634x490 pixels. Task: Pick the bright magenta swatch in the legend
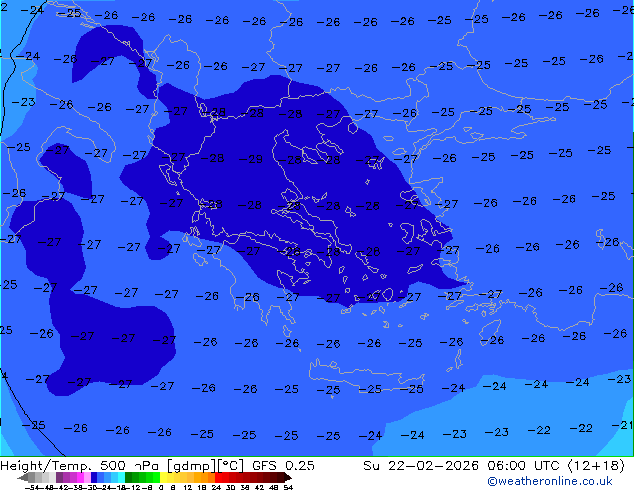tap(80, 478)
